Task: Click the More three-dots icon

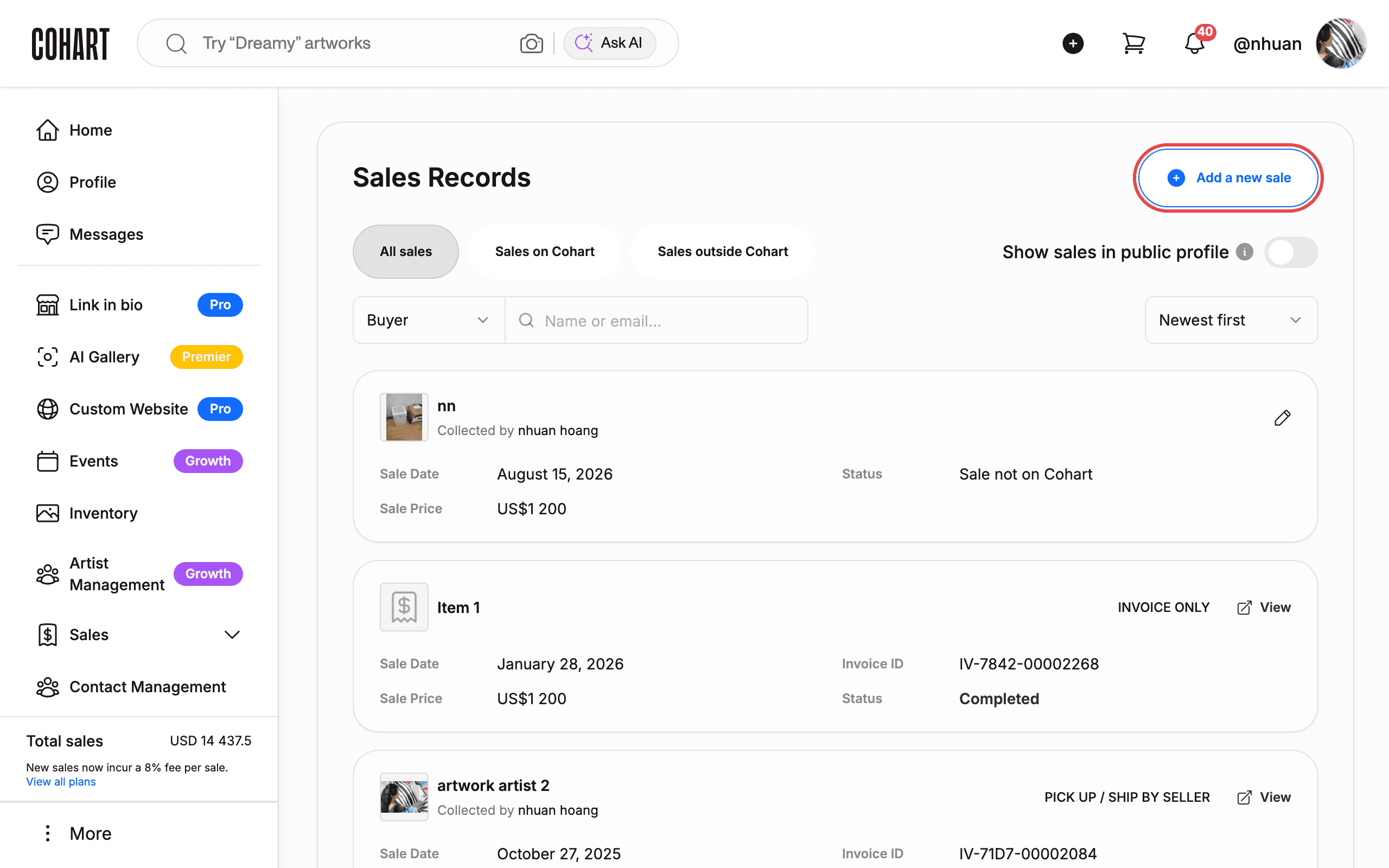Action: [x=48, y=834]
